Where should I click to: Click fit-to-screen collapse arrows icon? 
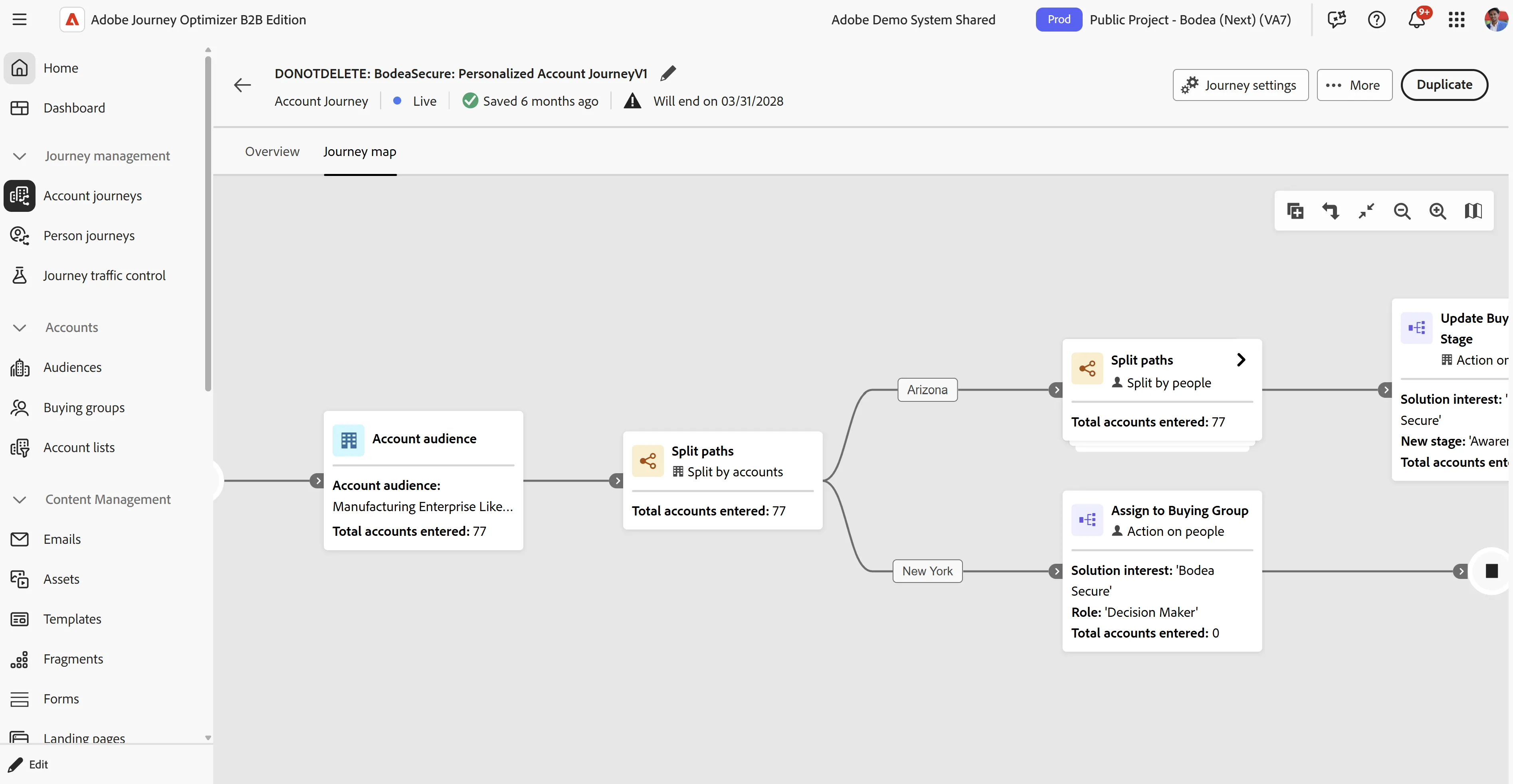[1366, 211]
